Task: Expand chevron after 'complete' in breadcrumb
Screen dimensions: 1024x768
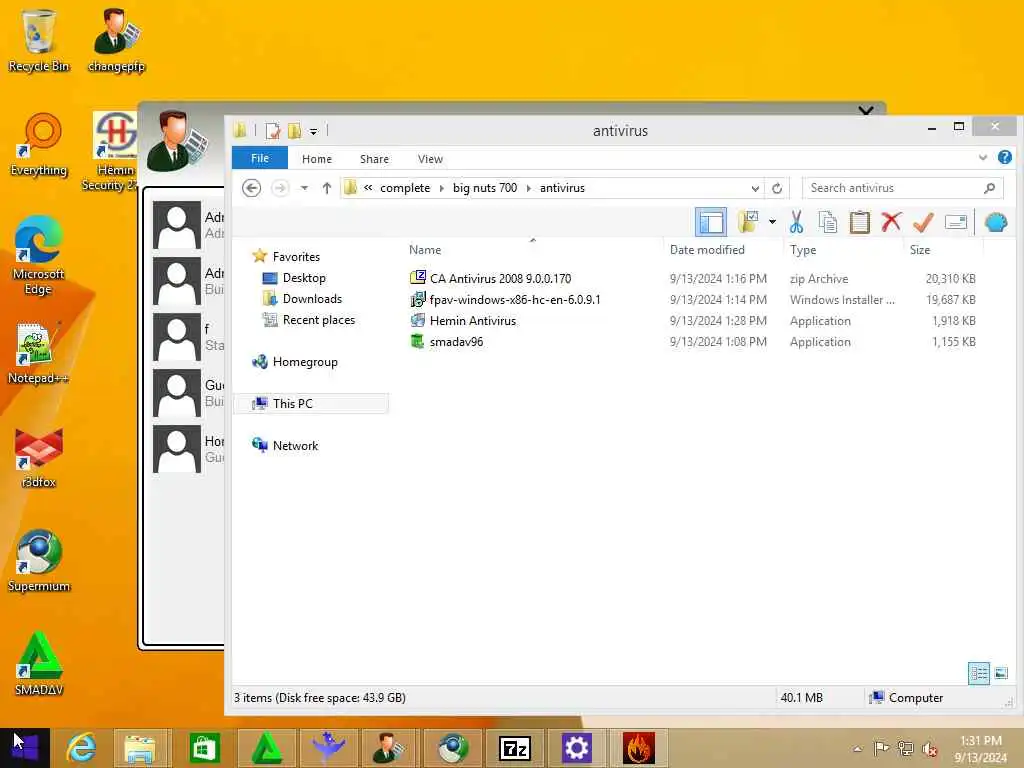Action: [x=441, y=188]
